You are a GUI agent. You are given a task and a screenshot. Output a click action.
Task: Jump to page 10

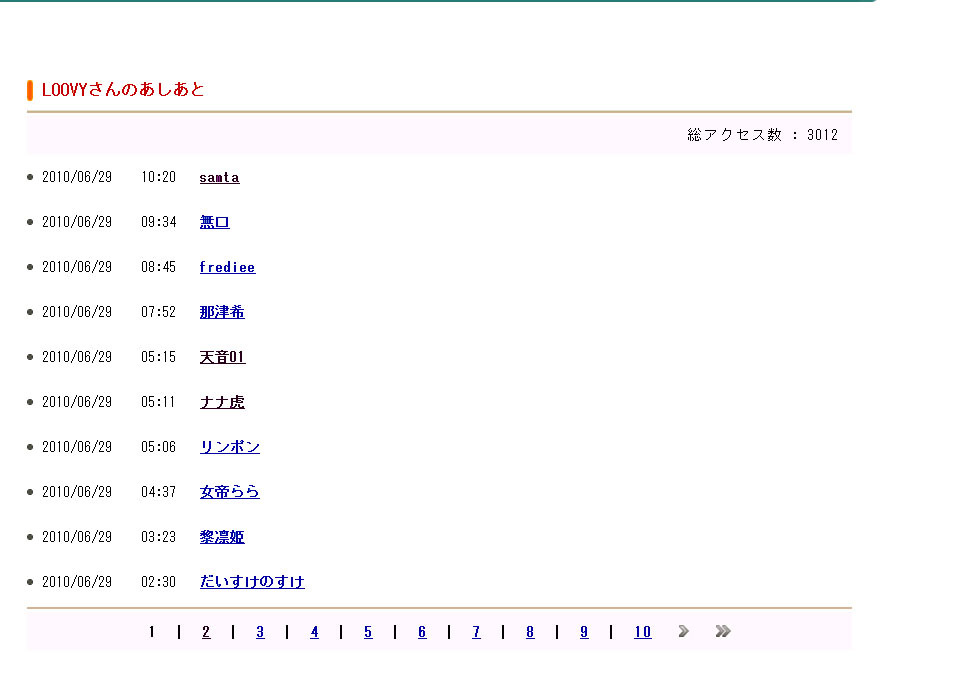pyautogui.click(x=642, y=632)
